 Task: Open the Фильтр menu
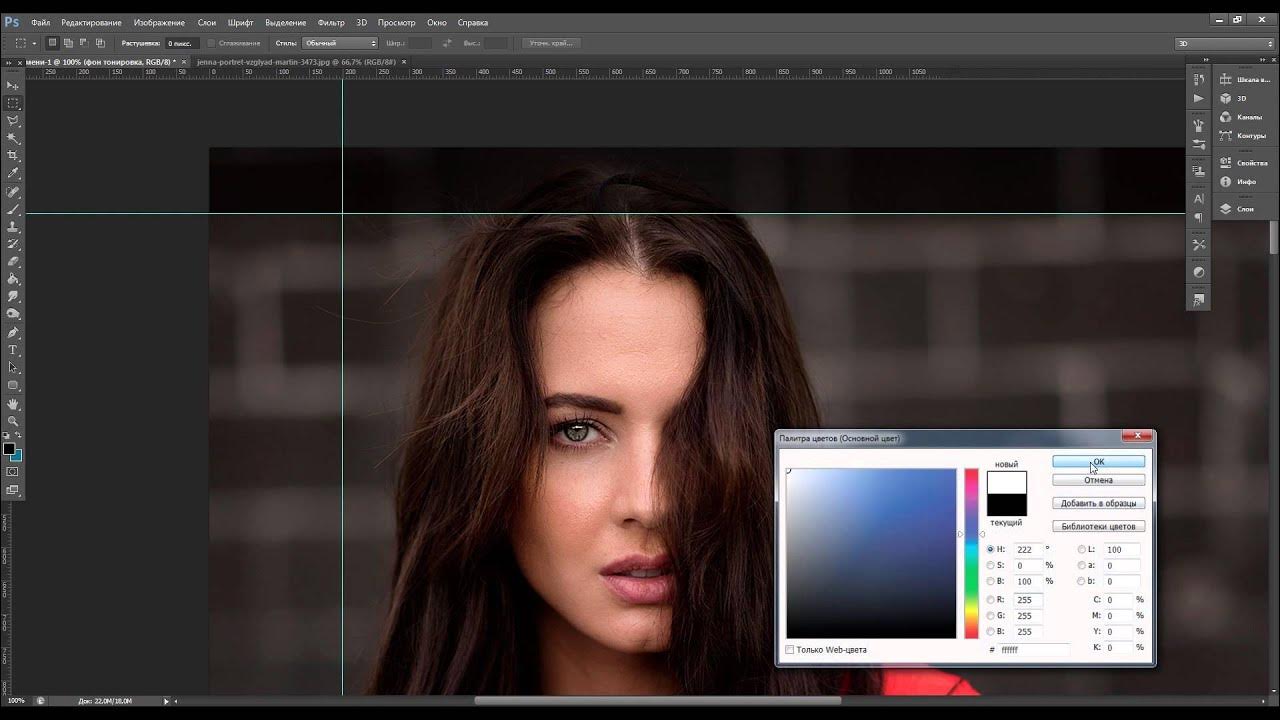coord(331,22)
